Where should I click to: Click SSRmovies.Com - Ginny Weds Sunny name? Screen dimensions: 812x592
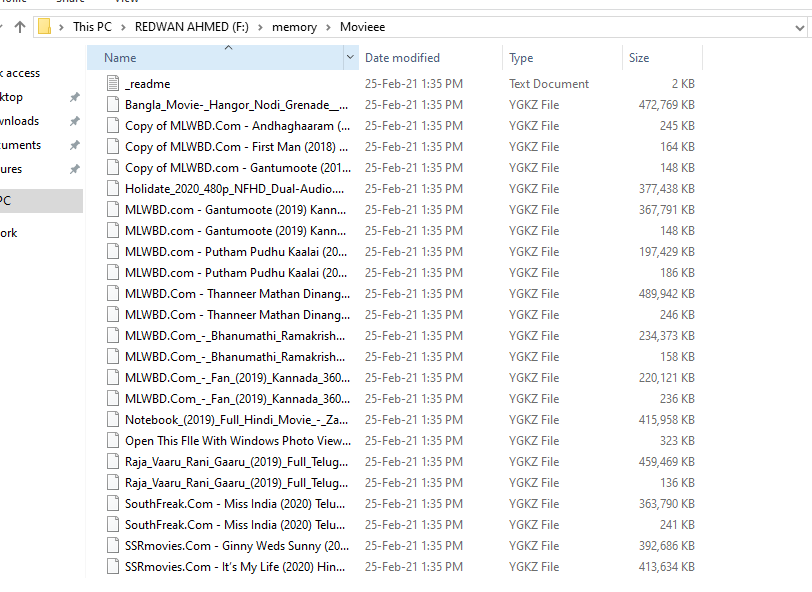pyautogui.click(x=237, y=546)
